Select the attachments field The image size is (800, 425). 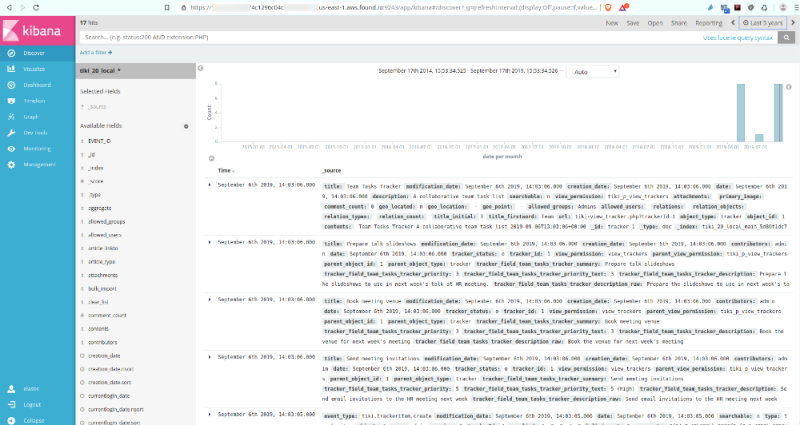[x=103, y=275]
